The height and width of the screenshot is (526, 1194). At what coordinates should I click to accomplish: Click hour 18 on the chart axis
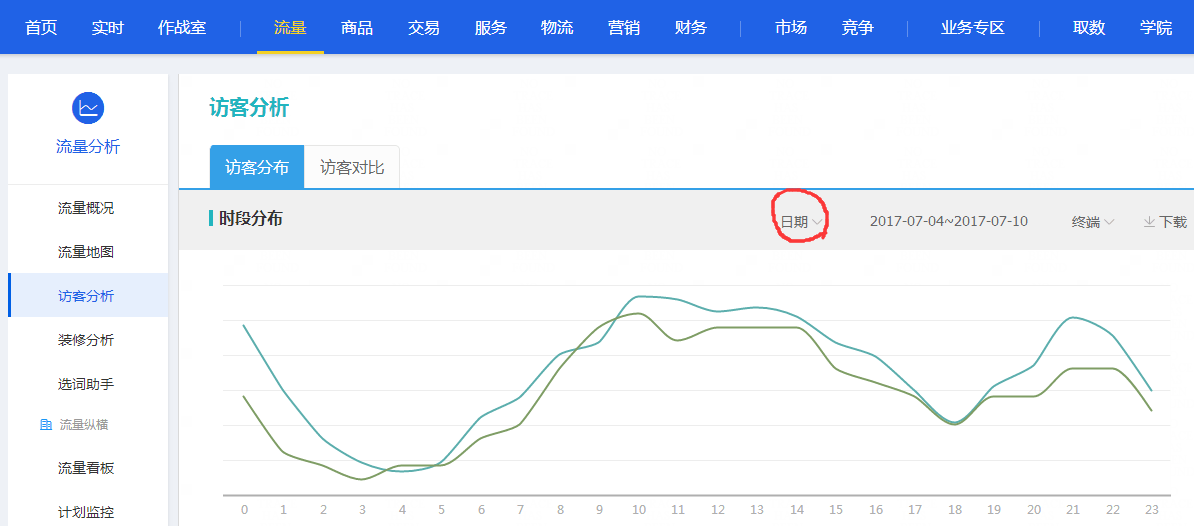pos(955,509)
